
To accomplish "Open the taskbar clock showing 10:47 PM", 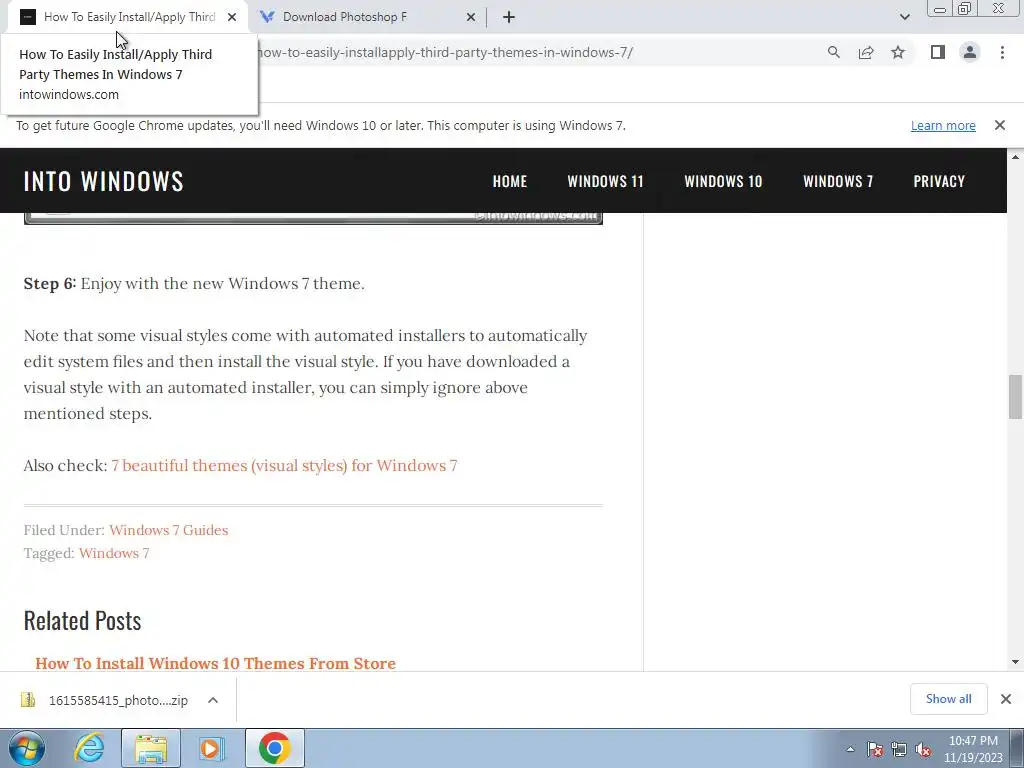I will (x=973, y=749).
